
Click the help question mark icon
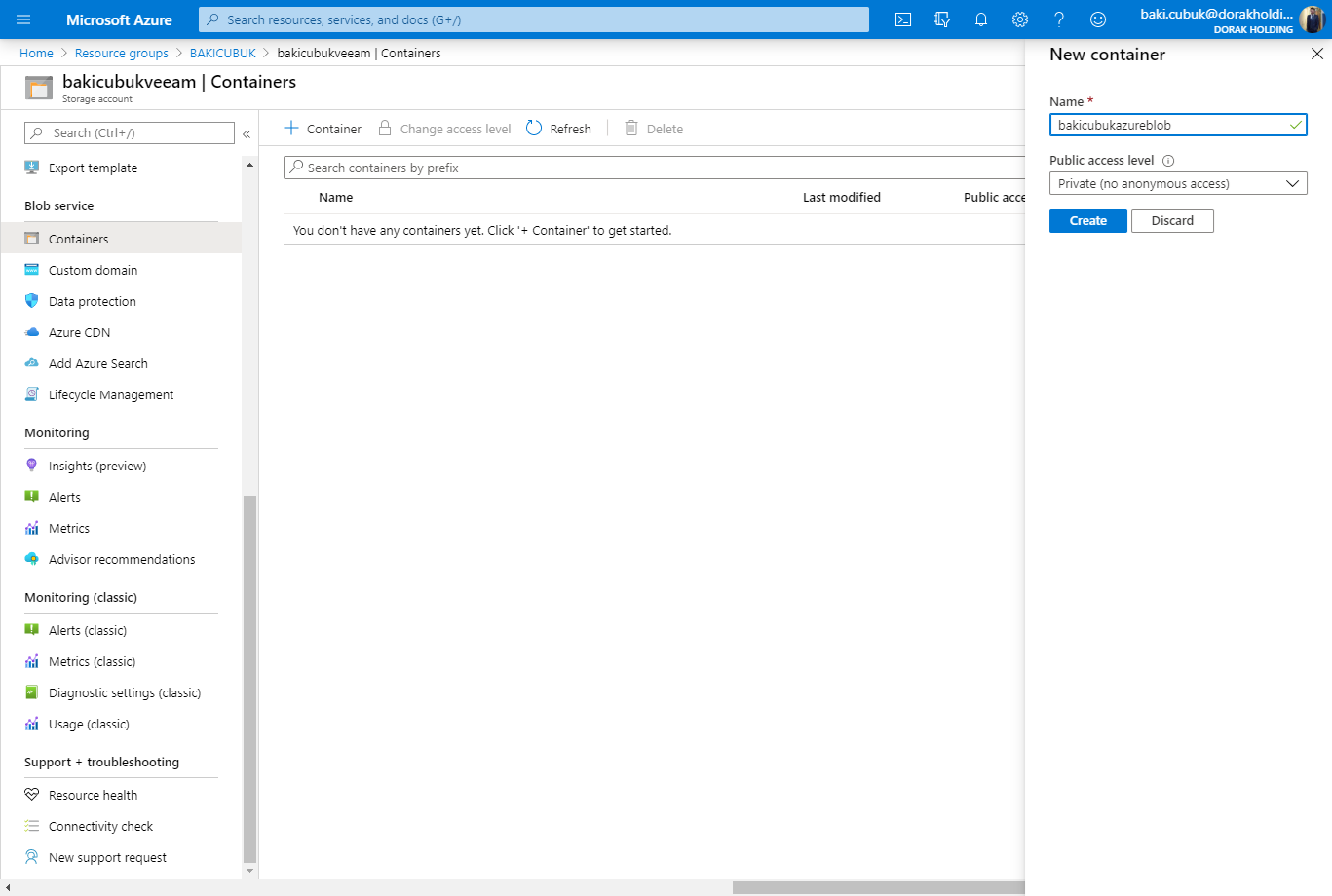1059,19
